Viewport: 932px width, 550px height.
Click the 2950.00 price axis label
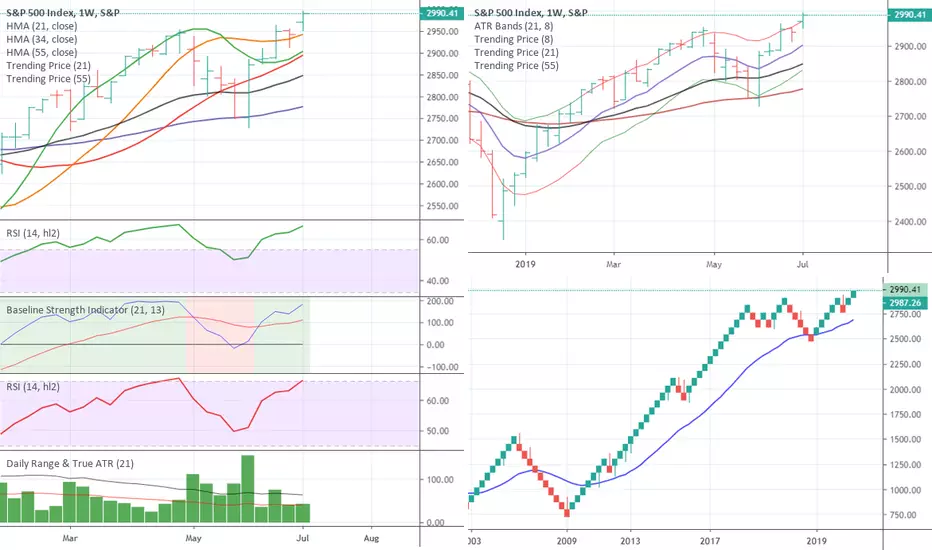[x=442, y=32]
